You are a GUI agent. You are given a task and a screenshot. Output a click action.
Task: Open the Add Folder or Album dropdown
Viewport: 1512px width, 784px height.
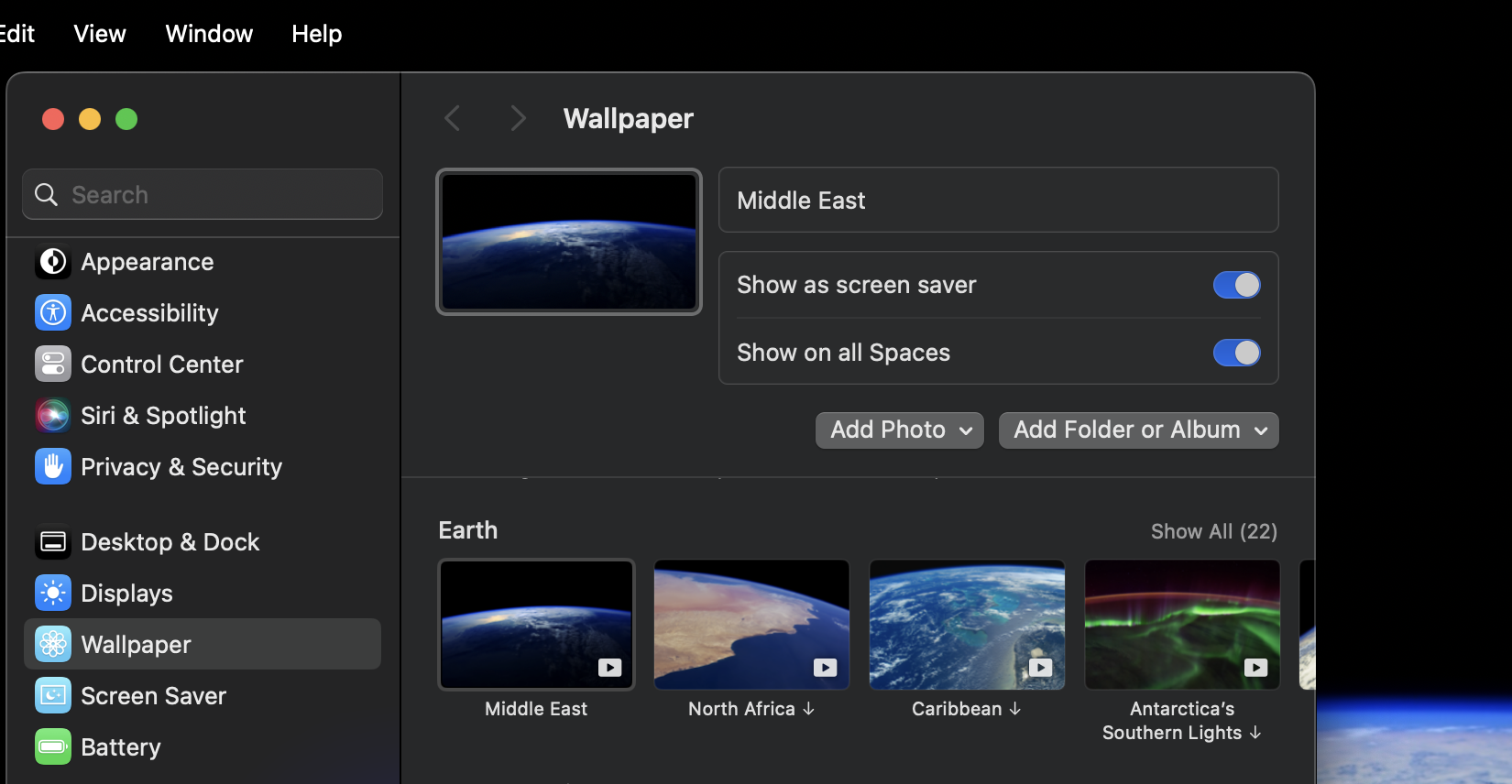tap(1139, 430)
